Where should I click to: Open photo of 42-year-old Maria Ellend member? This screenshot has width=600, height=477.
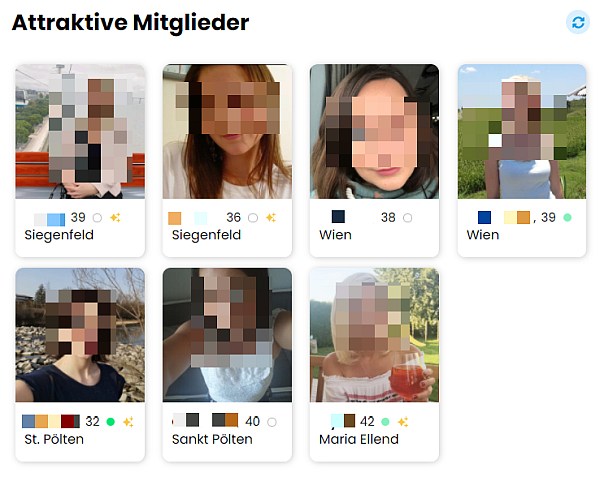click(x=374, y=335)
